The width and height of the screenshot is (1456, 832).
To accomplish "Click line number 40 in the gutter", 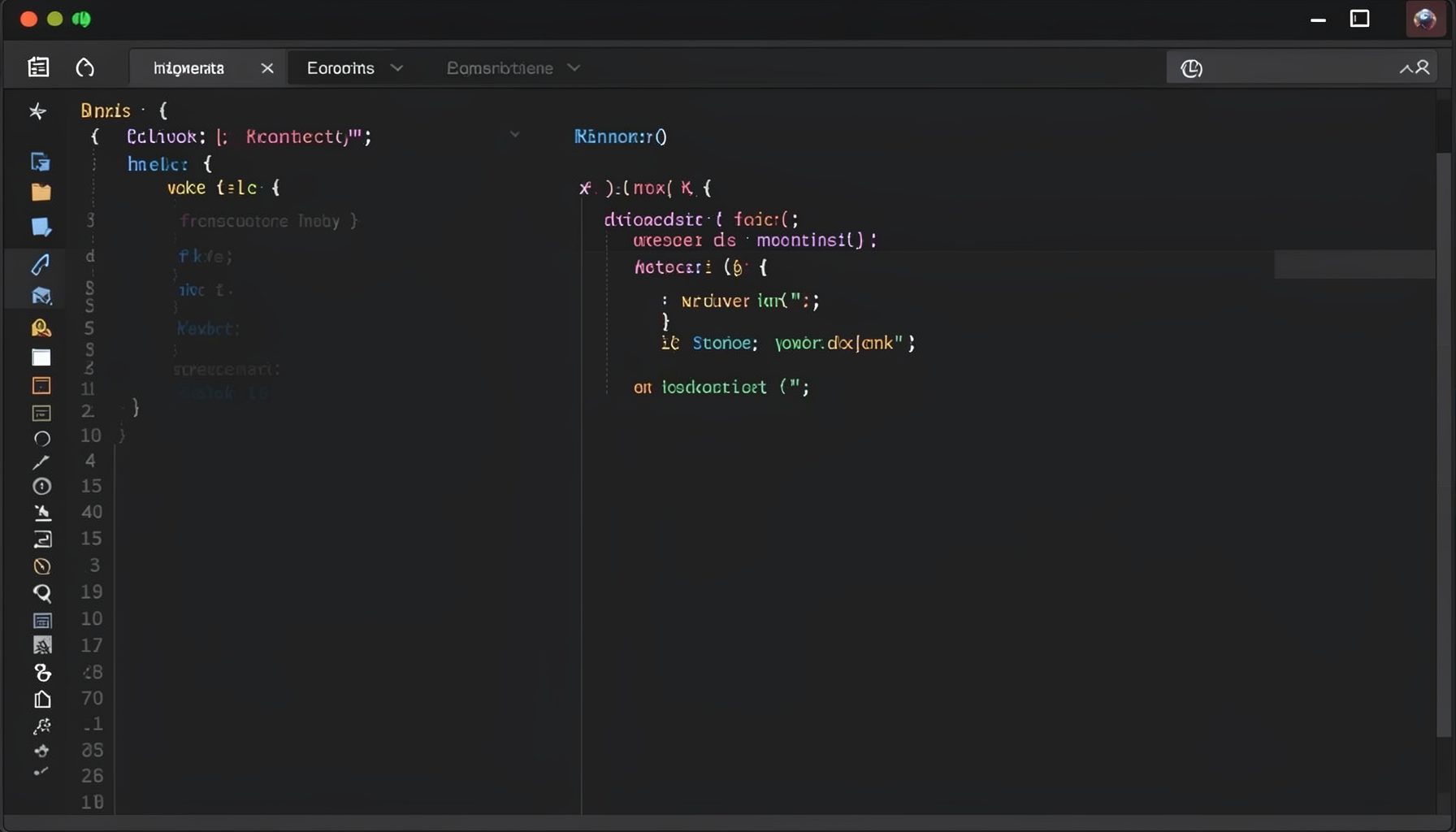I will (x=91, y=512).
